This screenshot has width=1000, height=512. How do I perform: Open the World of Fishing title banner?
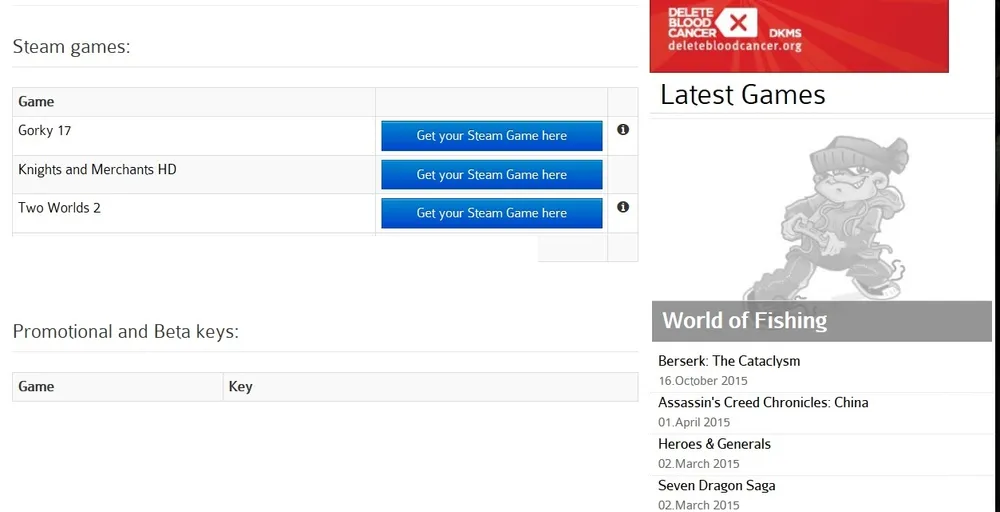coord(745,321)
